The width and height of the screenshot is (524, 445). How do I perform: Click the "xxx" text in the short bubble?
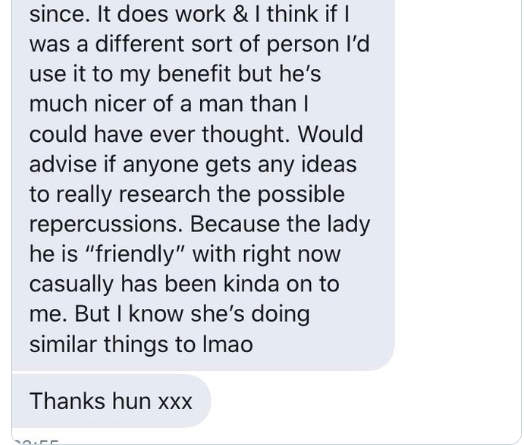coord(175,402)
